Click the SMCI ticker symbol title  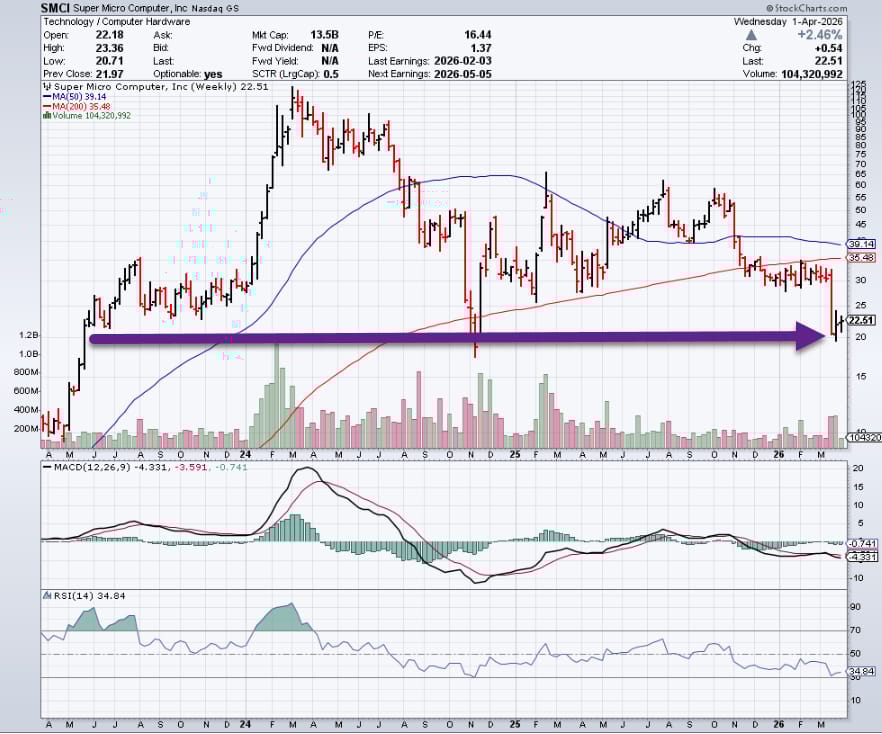point(56,8)
